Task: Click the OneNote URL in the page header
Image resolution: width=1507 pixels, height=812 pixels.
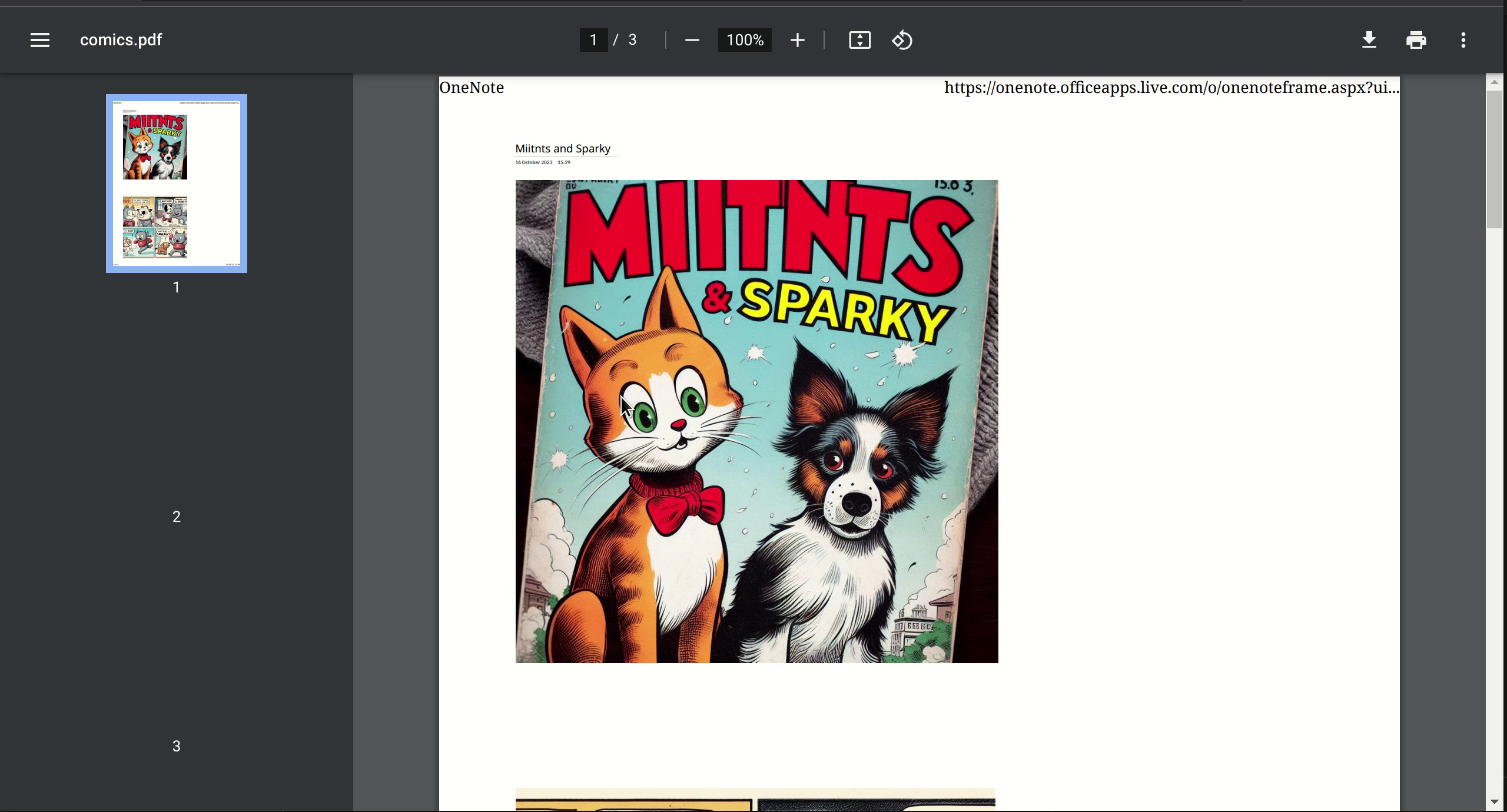Action: coord(1171,88)
